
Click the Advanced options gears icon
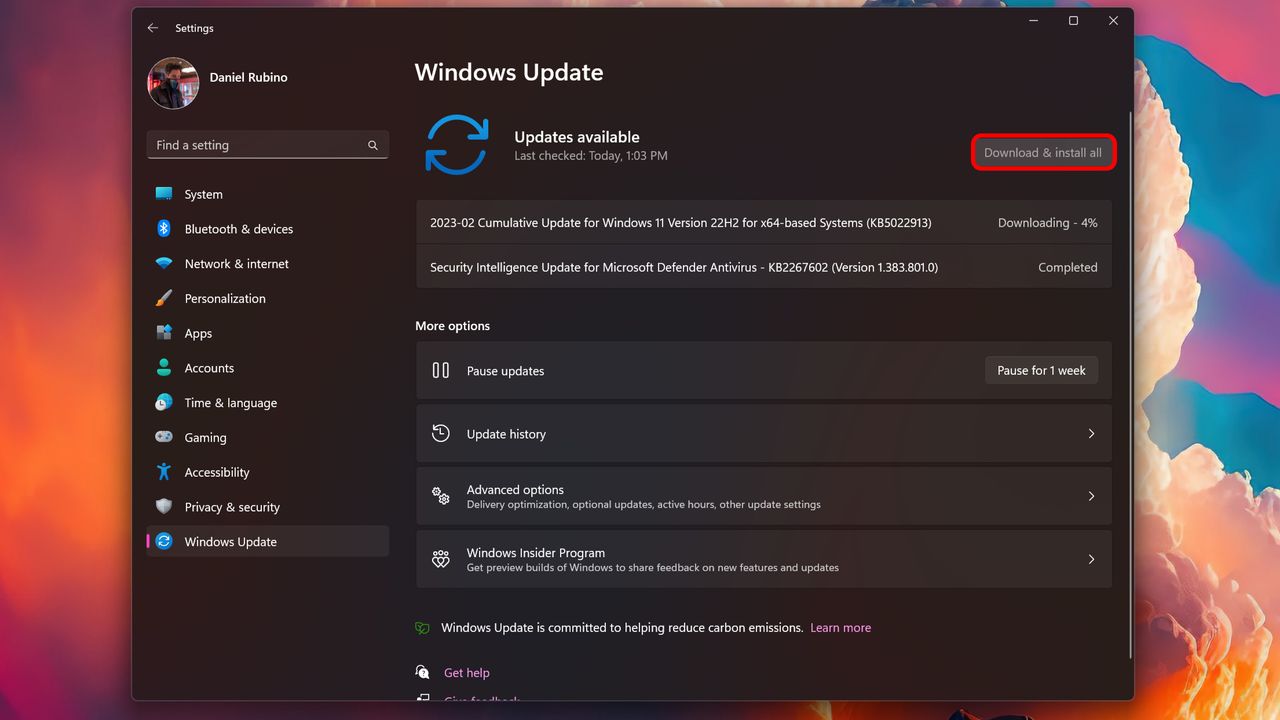tap(441, 496)
